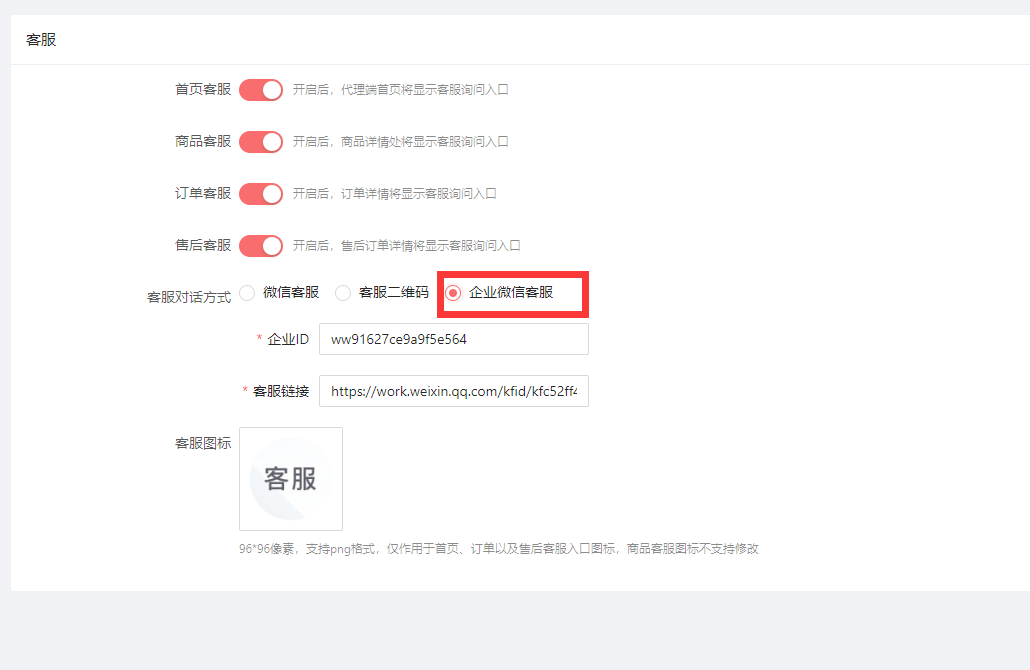The width and height of the screenshot is (1030, 670).
Task: Toggle the 首页客服 switch
Action: point(261,89)
